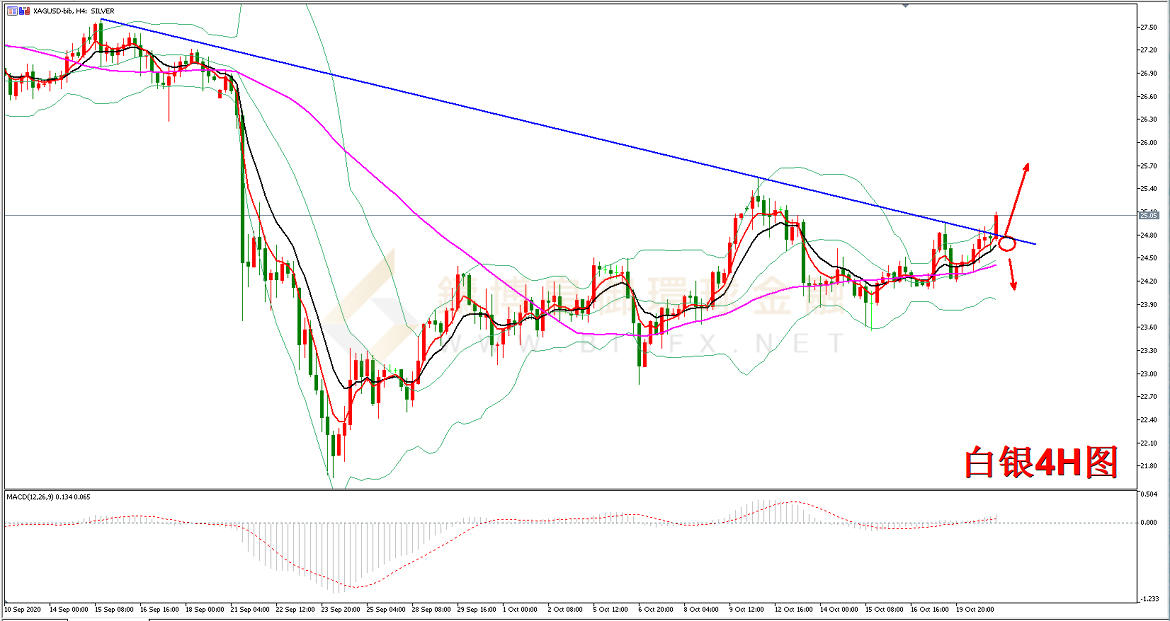Viewport: 1170px width, 621px height.
Task: Click the chart window icon beside XAGUSD title
Action: click(10, 11)
